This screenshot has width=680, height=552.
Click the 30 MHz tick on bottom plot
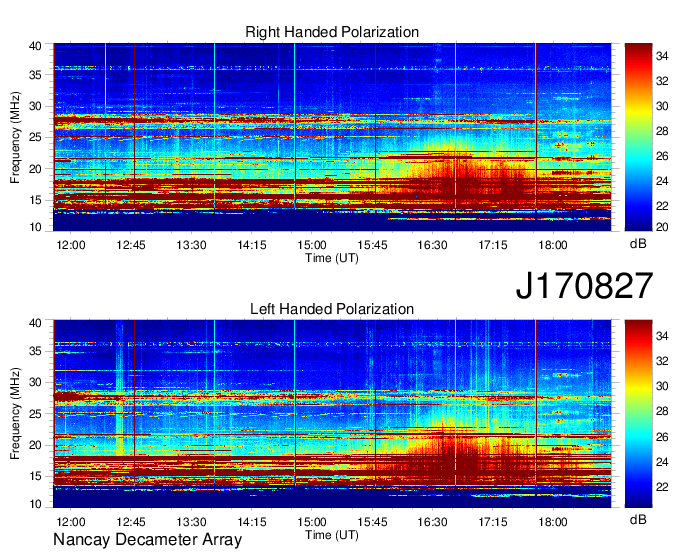36,382
